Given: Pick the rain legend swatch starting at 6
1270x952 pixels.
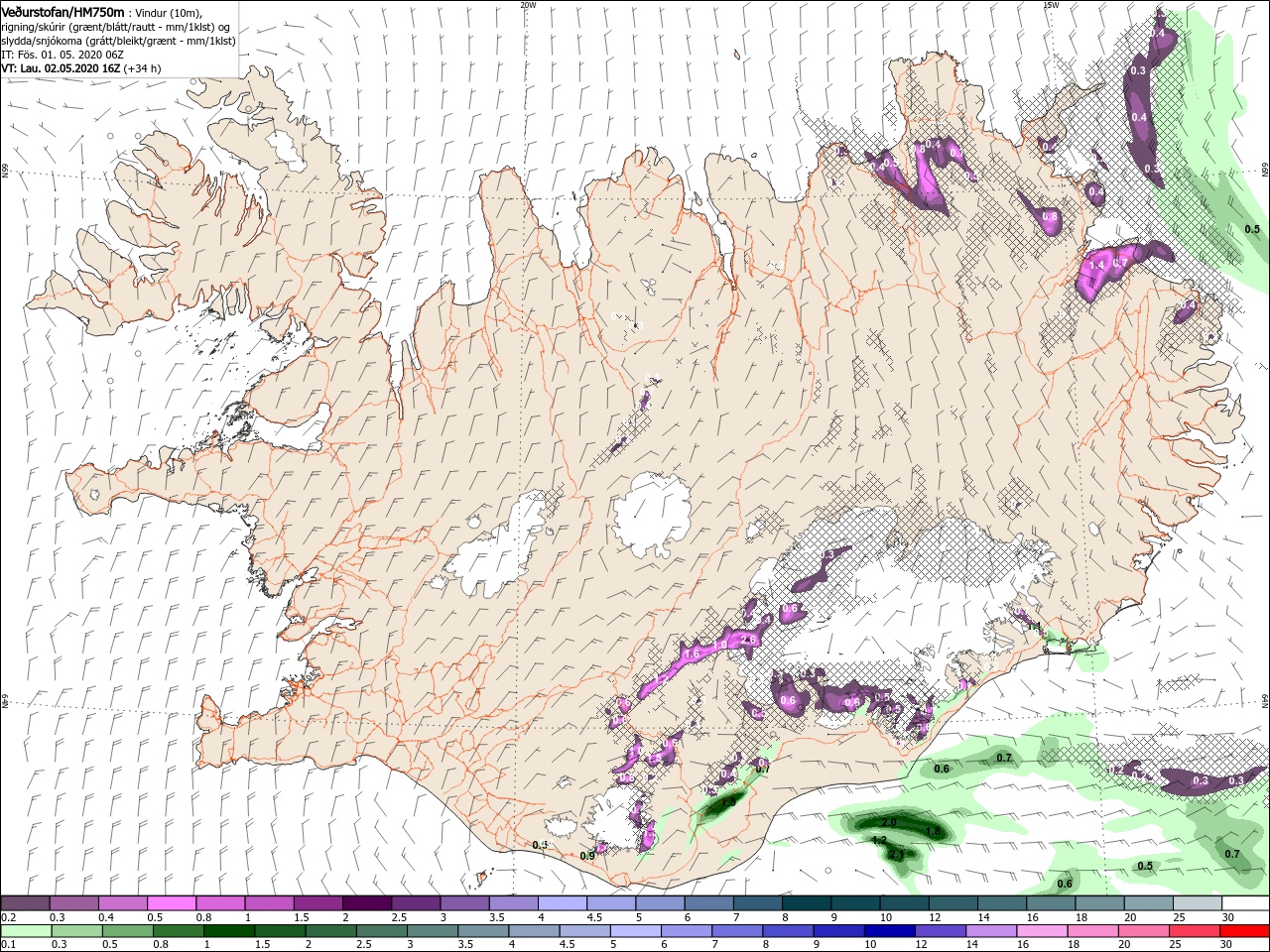Looking at the screenshot, I should (686, 930).
